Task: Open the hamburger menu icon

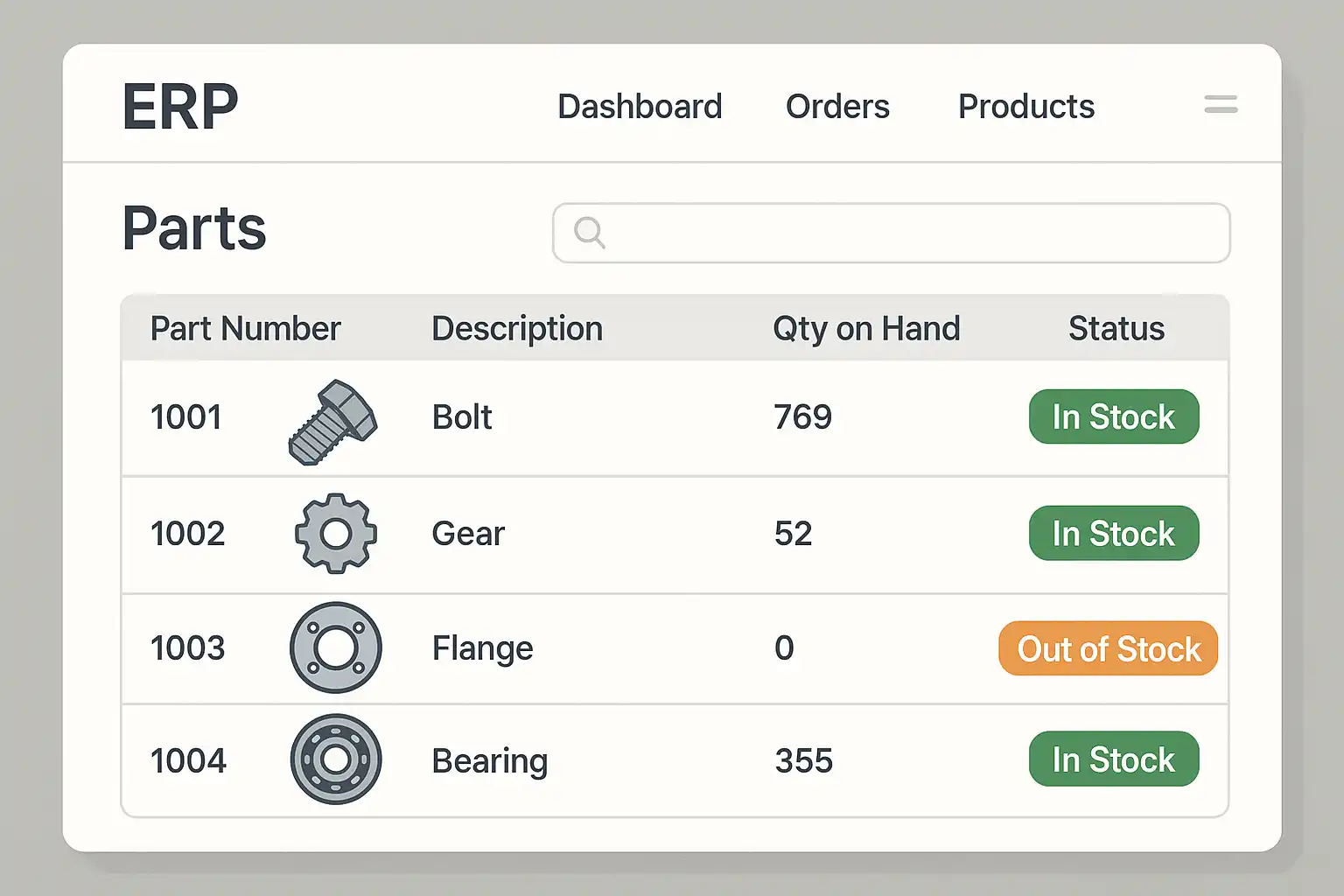Action: (1221, 105)
